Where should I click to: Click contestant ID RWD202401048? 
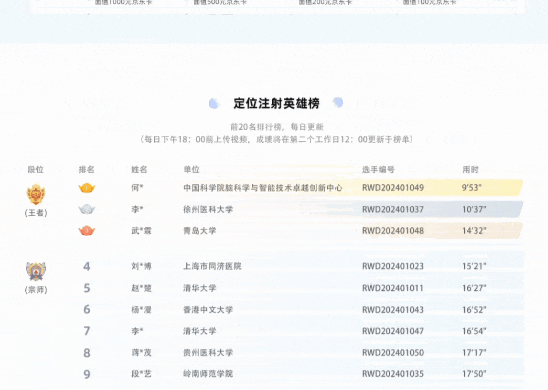tap(393, 231)
